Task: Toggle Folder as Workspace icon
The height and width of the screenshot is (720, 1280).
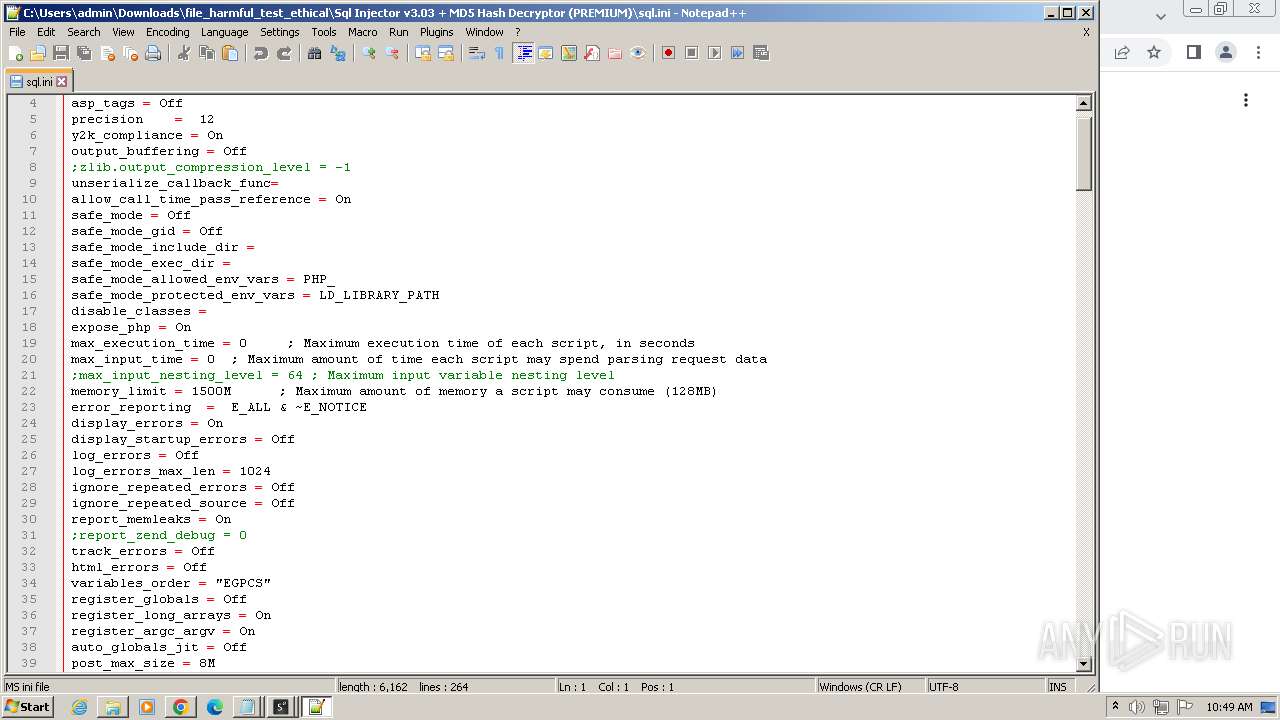Action: (615, 53)
